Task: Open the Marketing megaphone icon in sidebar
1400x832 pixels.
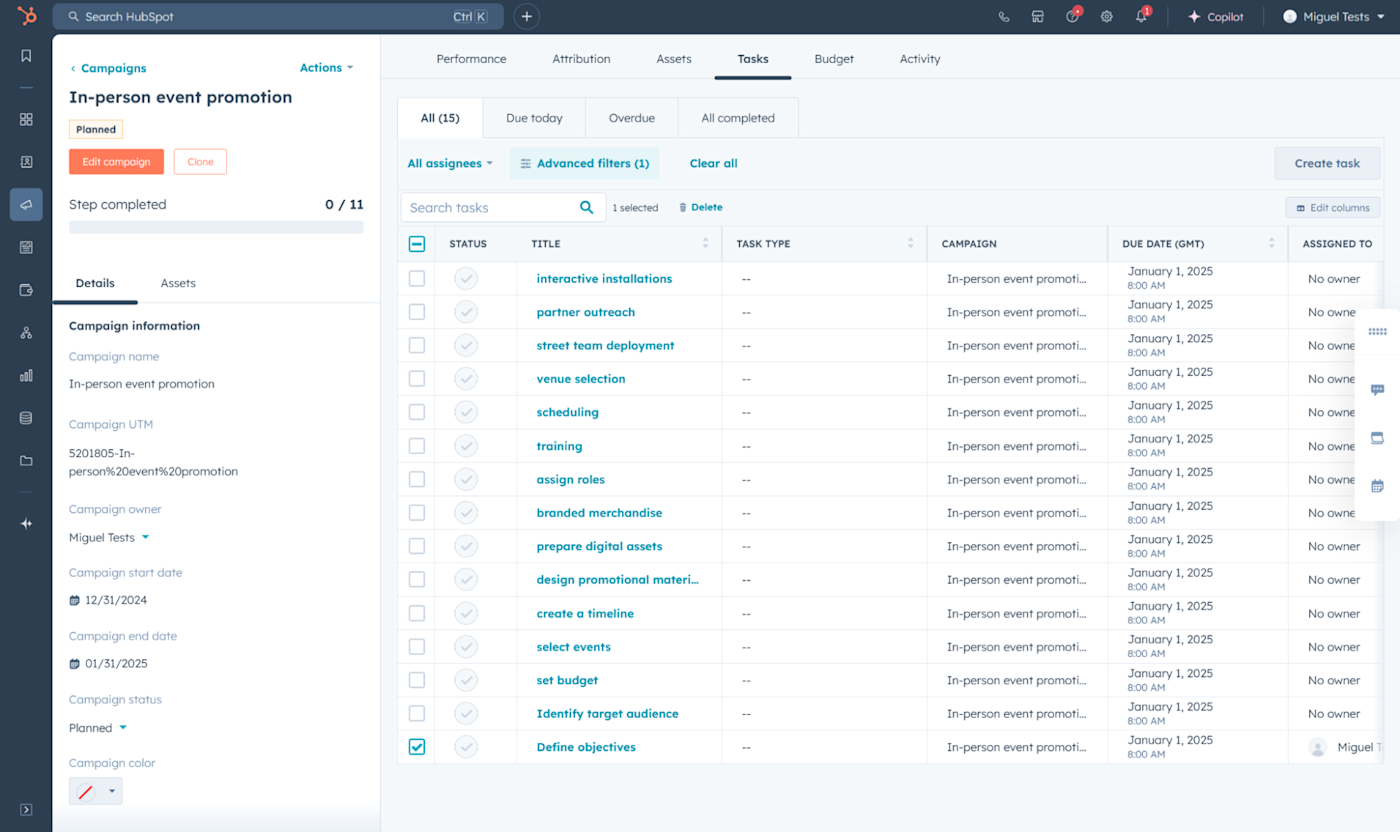Action: [x=26, y=204]
